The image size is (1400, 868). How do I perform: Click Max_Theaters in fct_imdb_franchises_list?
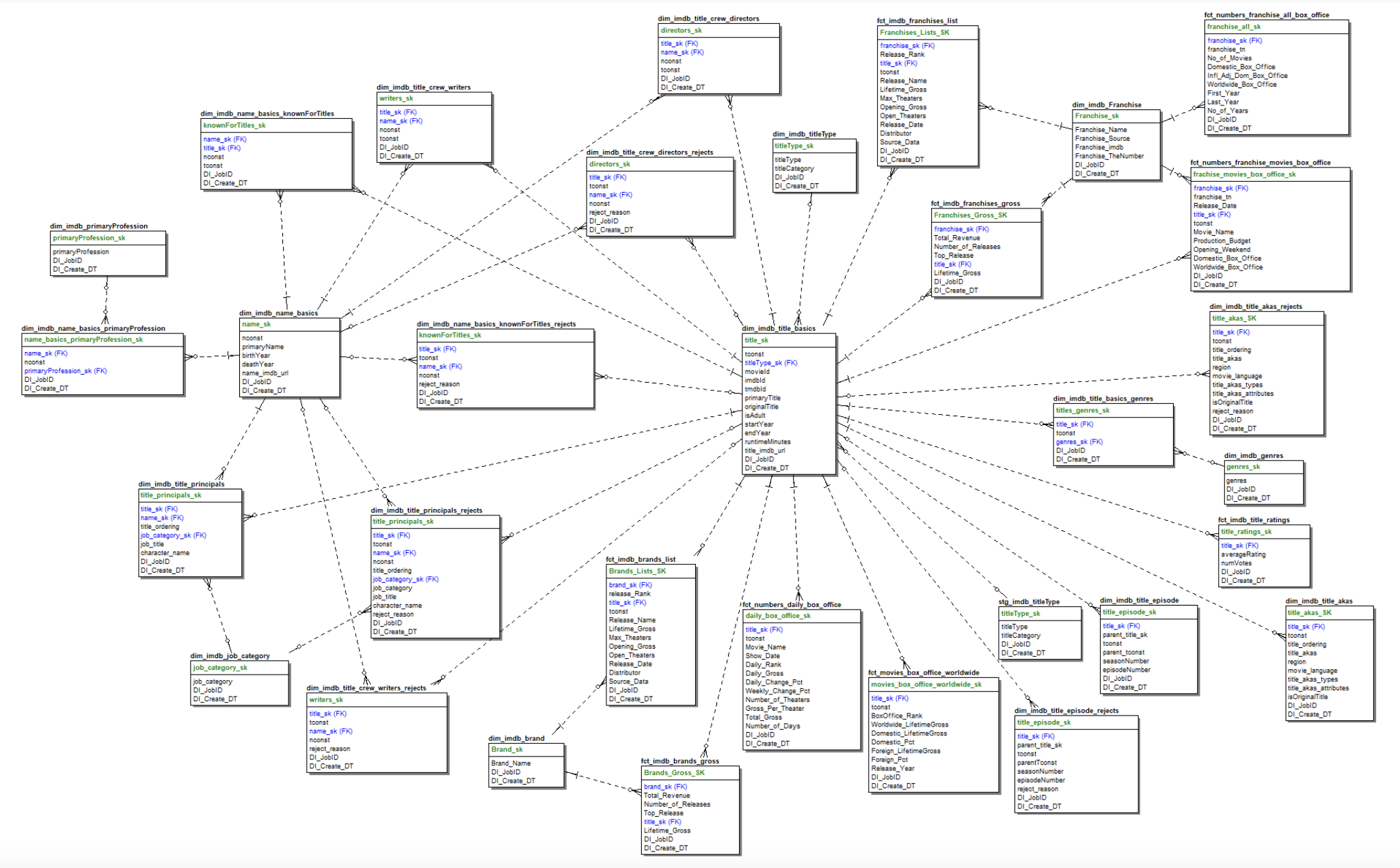click(900, 98)
